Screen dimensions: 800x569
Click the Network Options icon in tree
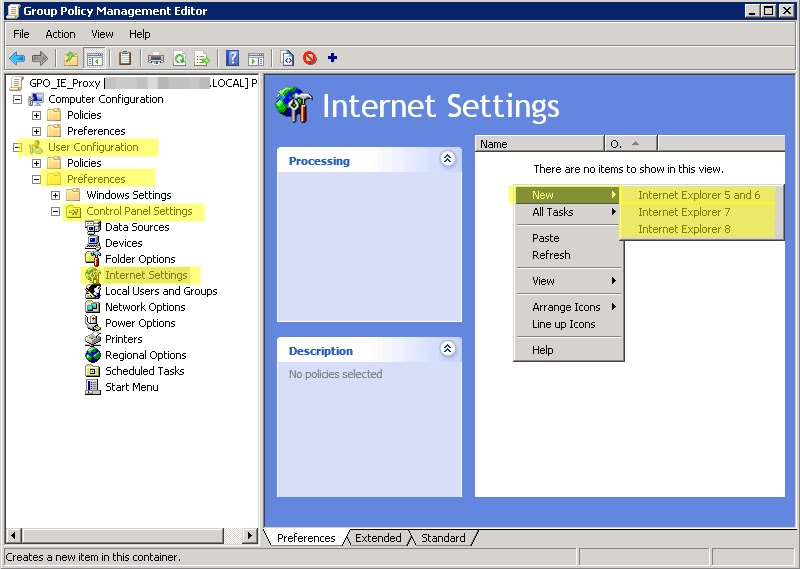[93, 307]
